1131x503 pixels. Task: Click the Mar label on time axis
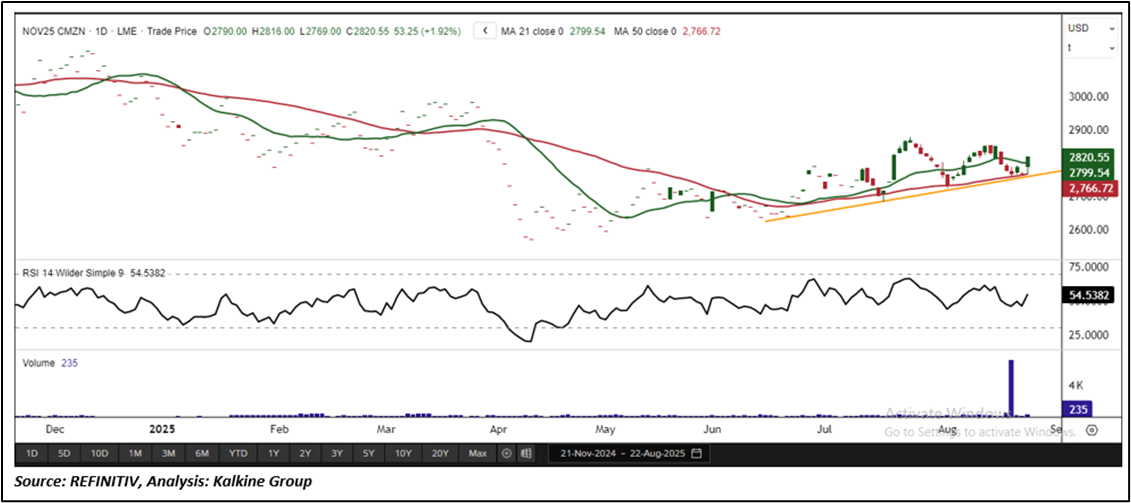point(384,429)
